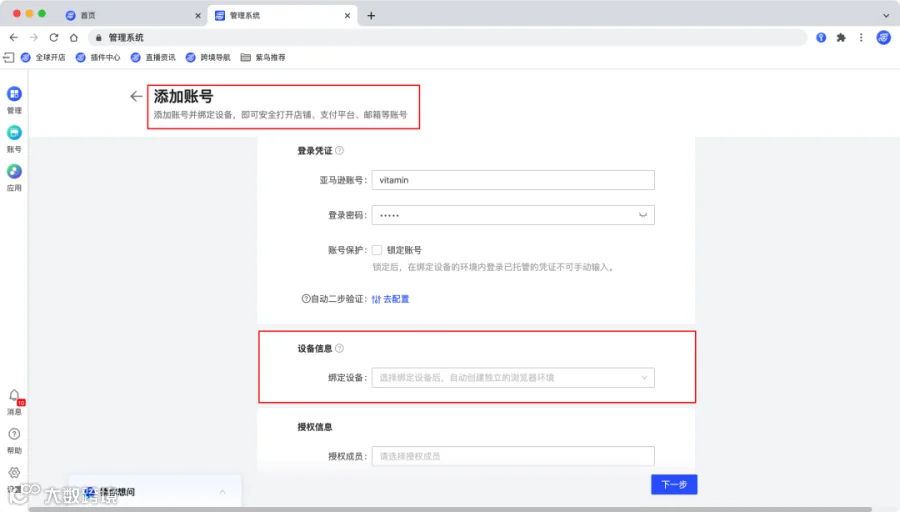The height and width of the screenshot is (512, 900).
Task: Open the 应用 sidebar section
Action: 14,177
